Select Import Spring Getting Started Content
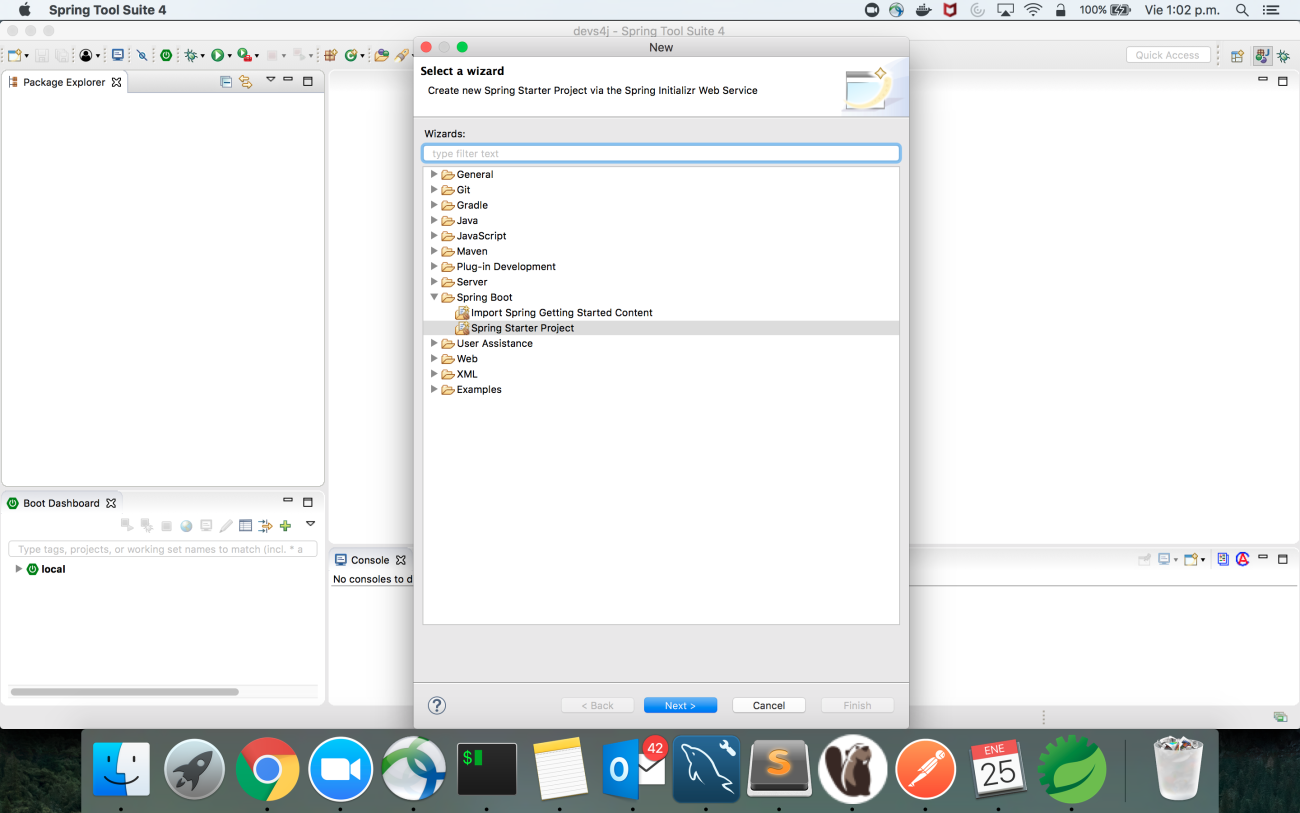 pyautogui.click(x=561, y=313)
